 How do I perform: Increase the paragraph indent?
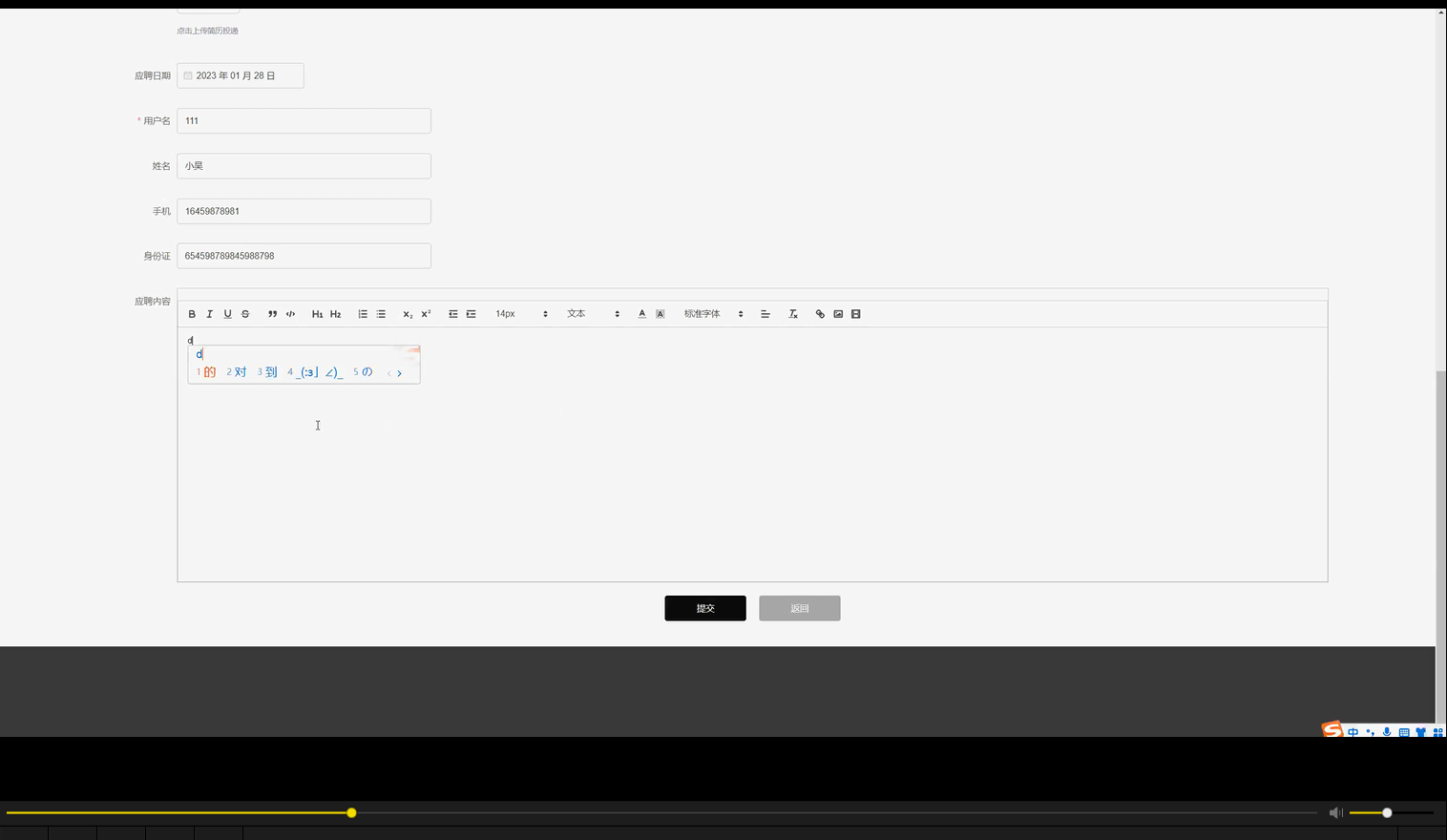click(x=471, y=314)
